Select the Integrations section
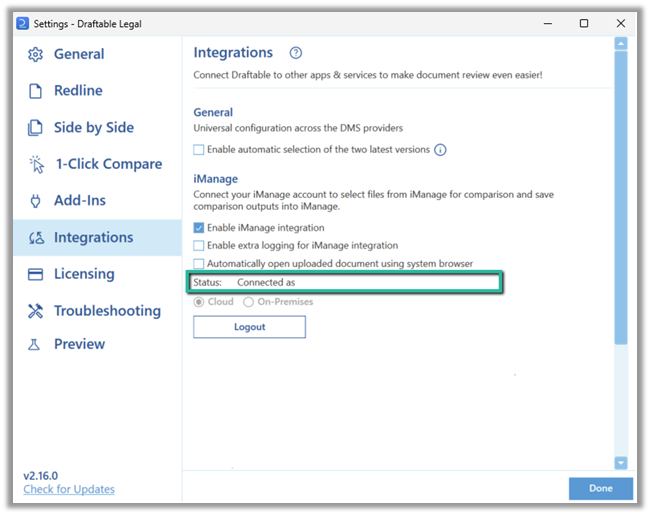 pyautogui.click(x=97, y=238)
